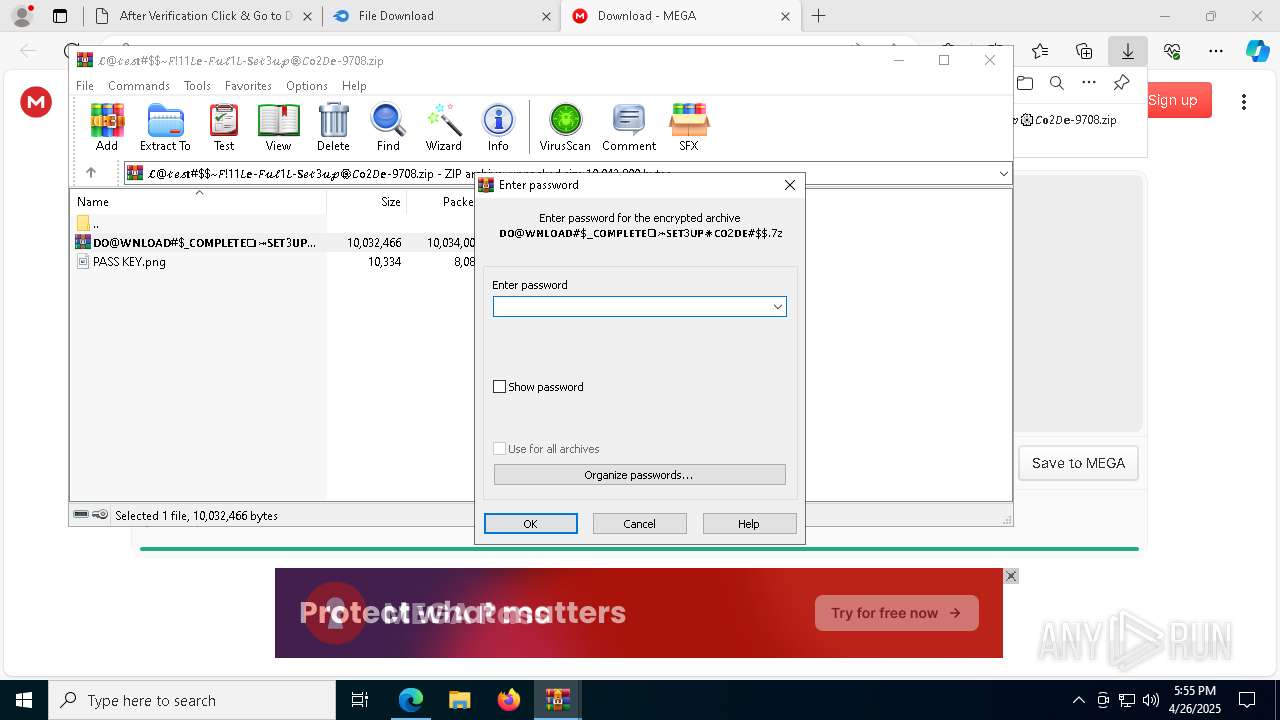
Task: Open the Commands menu
Action: coord(139,86)
